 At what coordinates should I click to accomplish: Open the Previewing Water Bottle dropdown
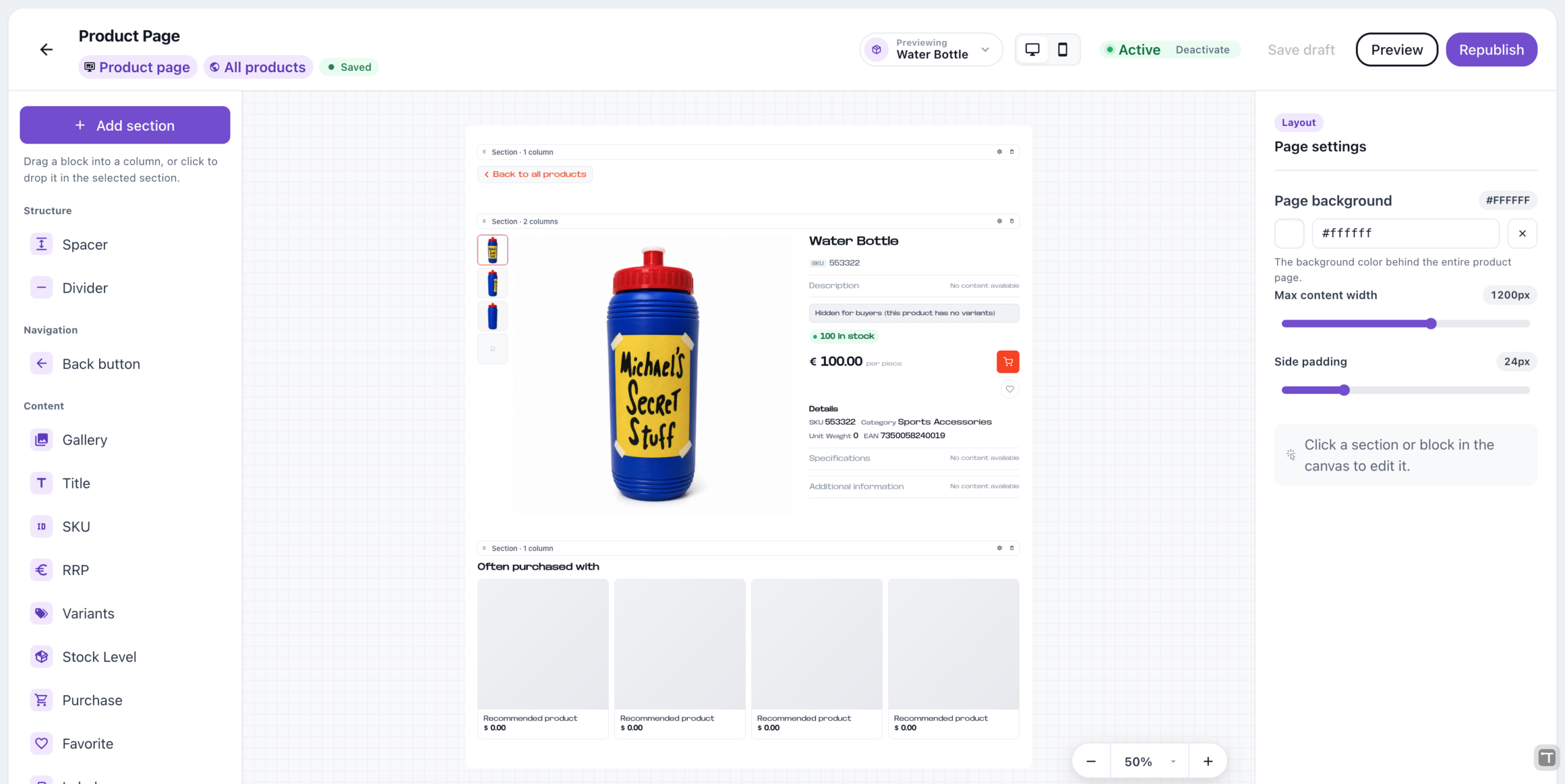[x=930, y=49]
